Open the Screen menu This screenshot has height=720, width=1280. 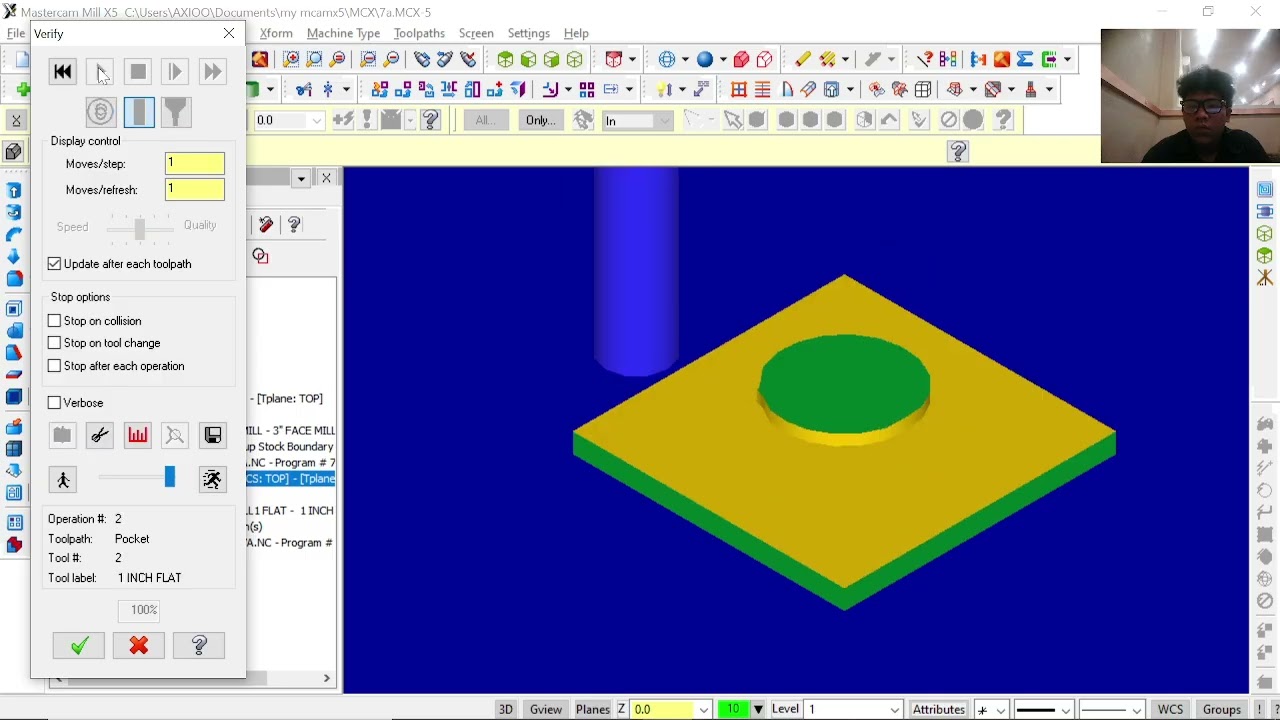(x=476, y=33)
